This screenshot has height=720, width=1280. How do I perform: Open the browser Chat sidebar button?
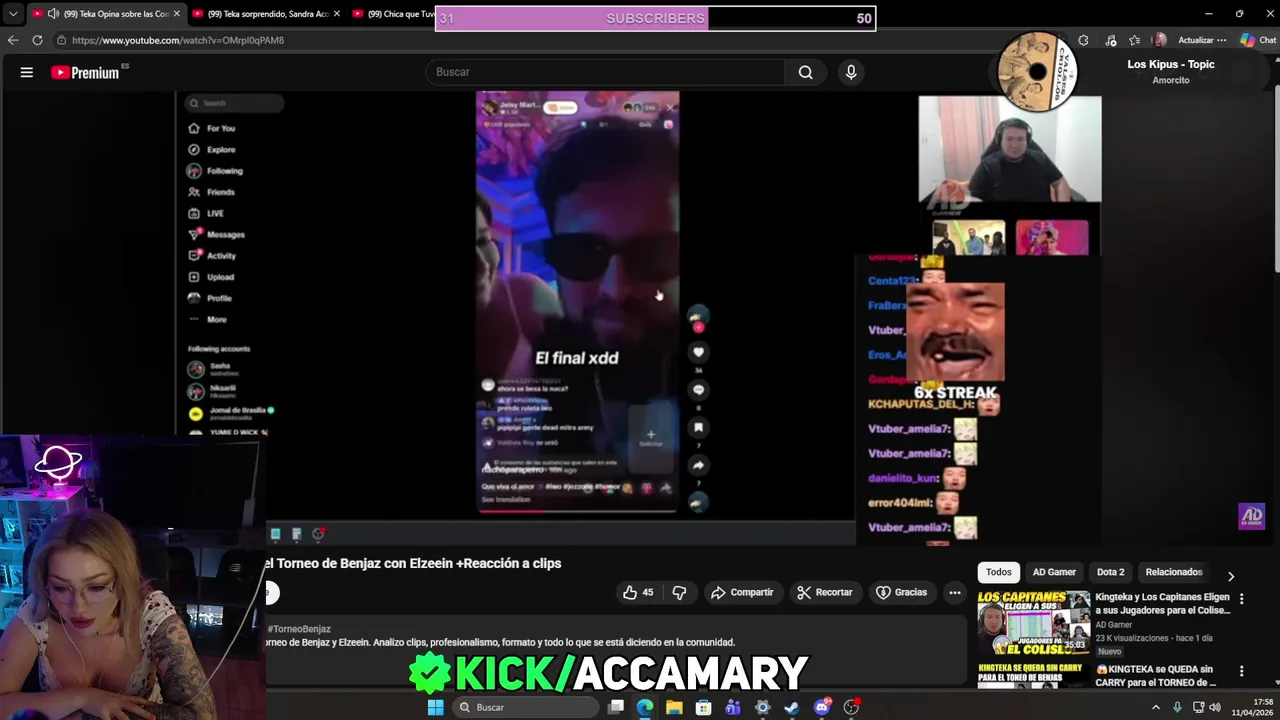pyautogui.click(x=1258, y=40)
